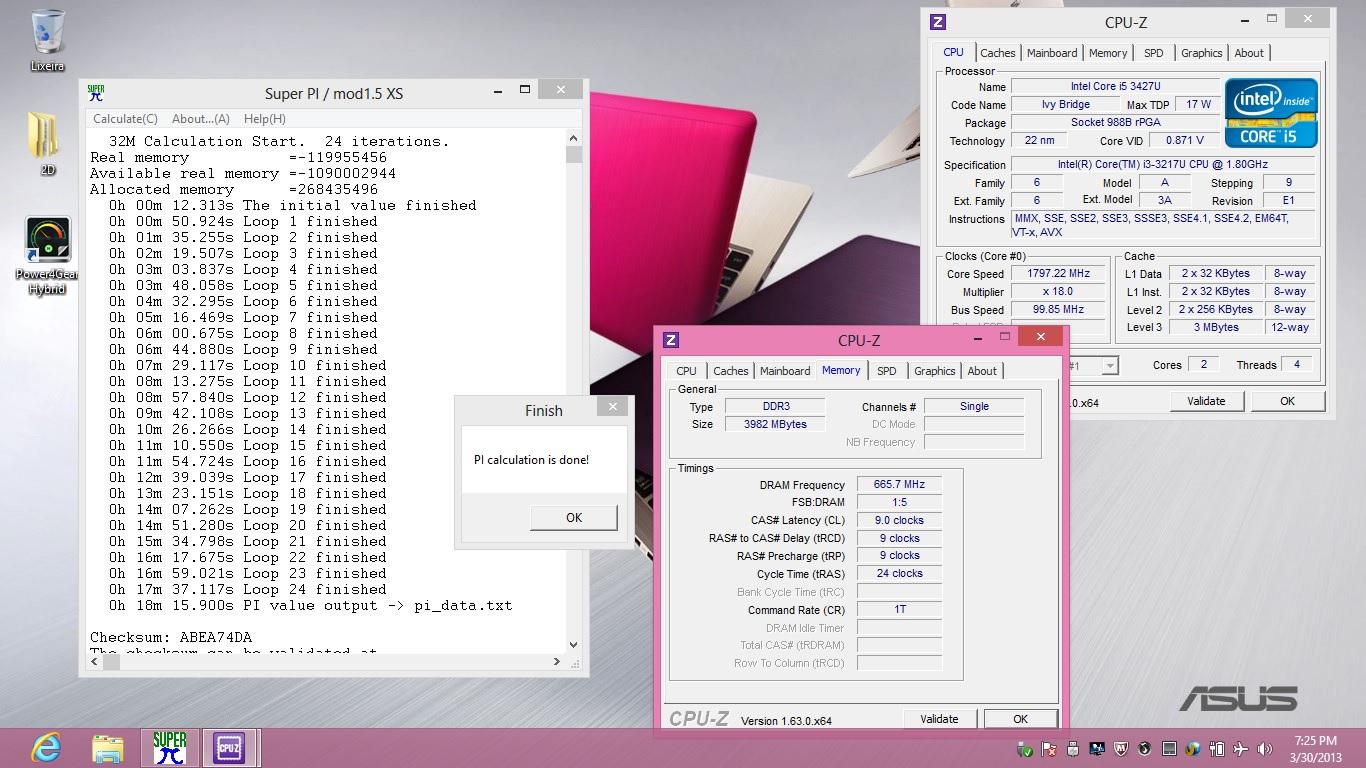Click the memory Size value 3982 MBytes
The width and height of the screenshot is (1366, 768).
tap(775, 424)
